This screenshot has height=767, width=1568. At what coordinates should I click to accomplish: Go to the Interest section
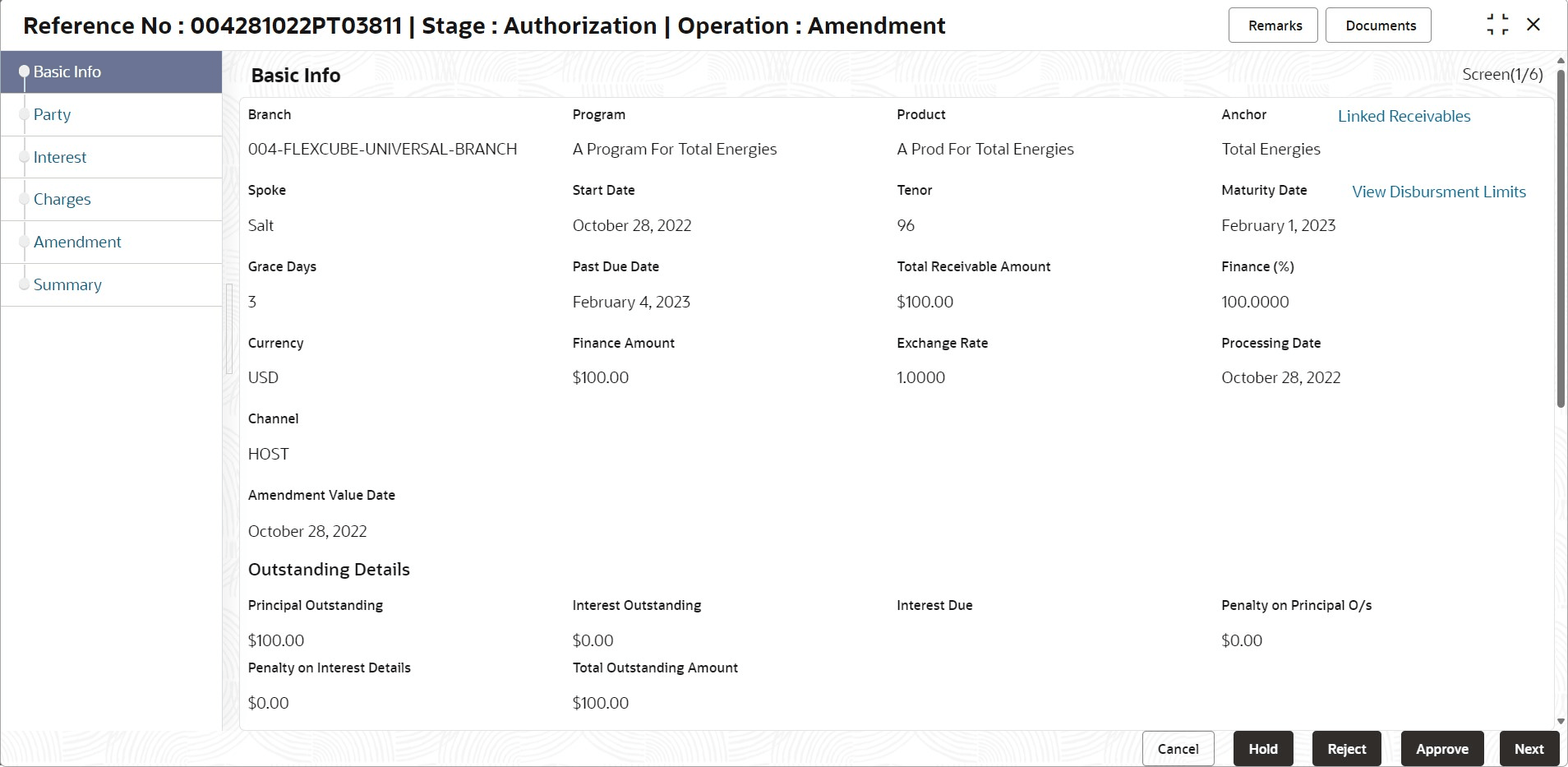pos(60,158)
